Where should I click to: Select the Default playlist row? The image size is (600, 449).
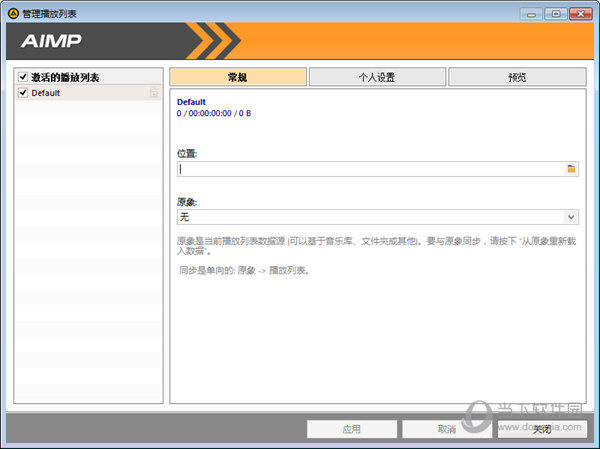[88, 93]
